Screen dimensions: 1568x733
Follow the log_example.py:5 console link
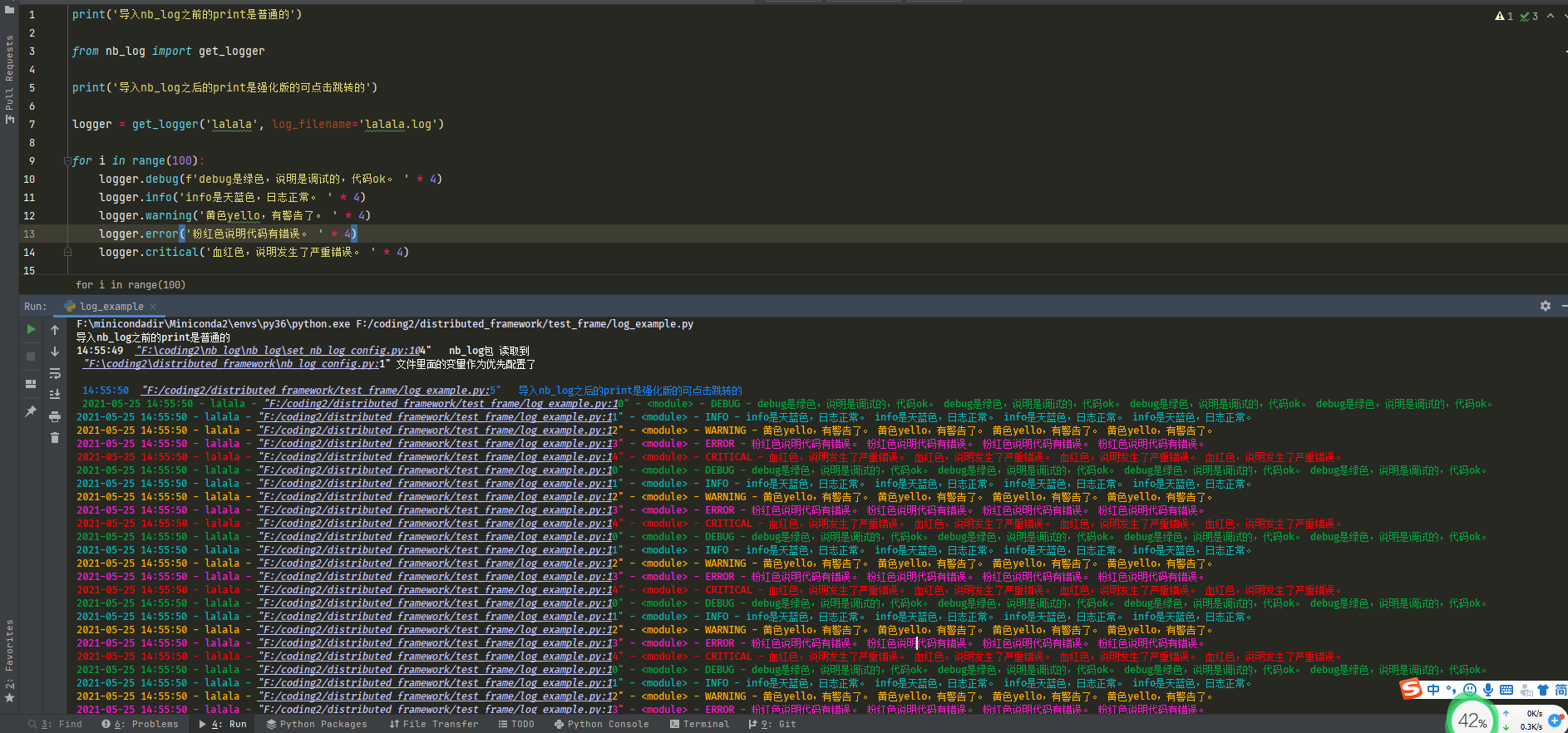pyautogui.click(x=320, y=391)
